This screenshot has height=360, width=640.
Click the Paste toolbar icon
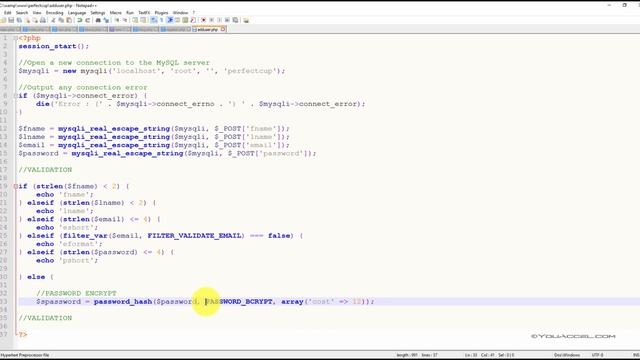coord(69,20)
